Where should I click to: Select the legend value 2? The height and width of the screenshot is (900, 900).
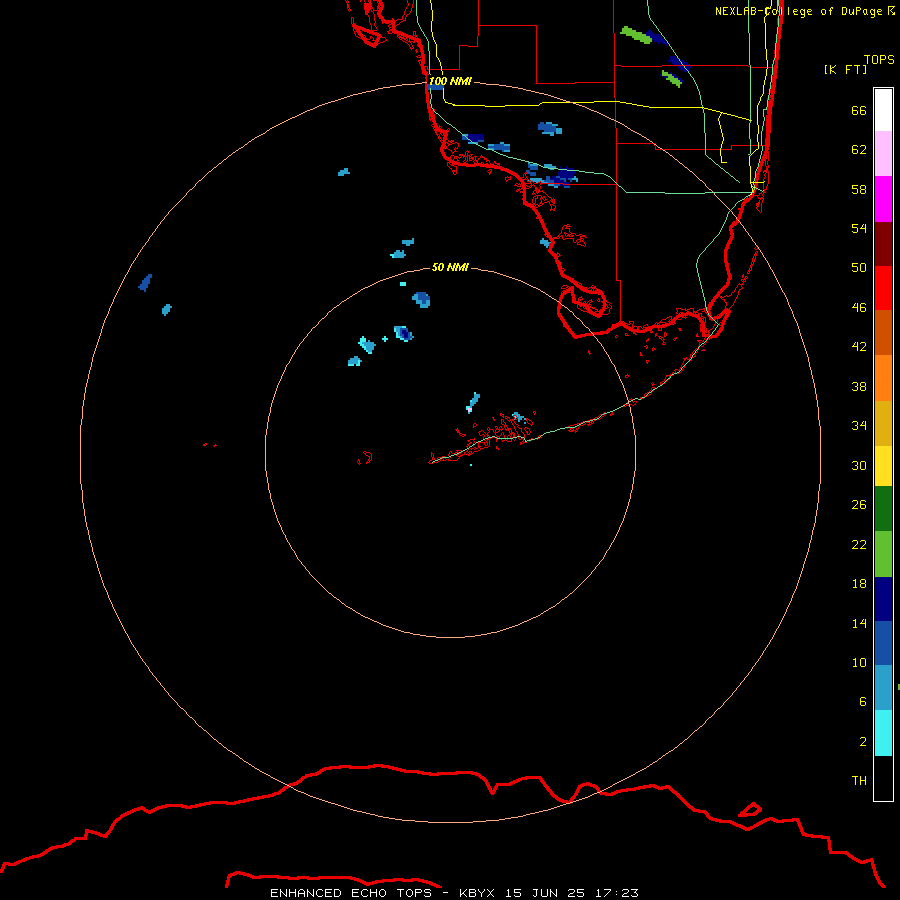862,742
